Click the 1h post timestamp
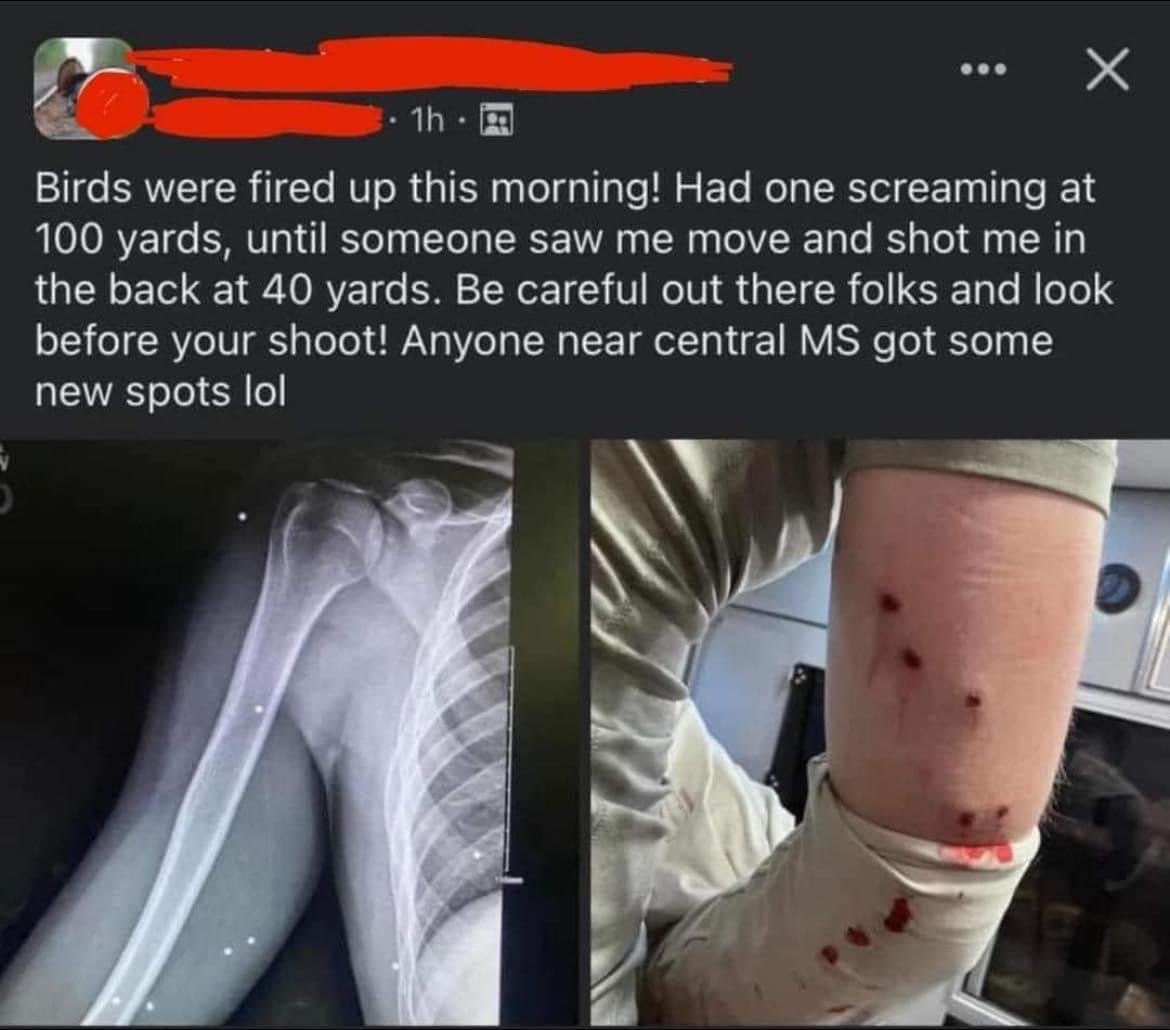Screen dimensions: 1170x1030 tap(428, 120)
